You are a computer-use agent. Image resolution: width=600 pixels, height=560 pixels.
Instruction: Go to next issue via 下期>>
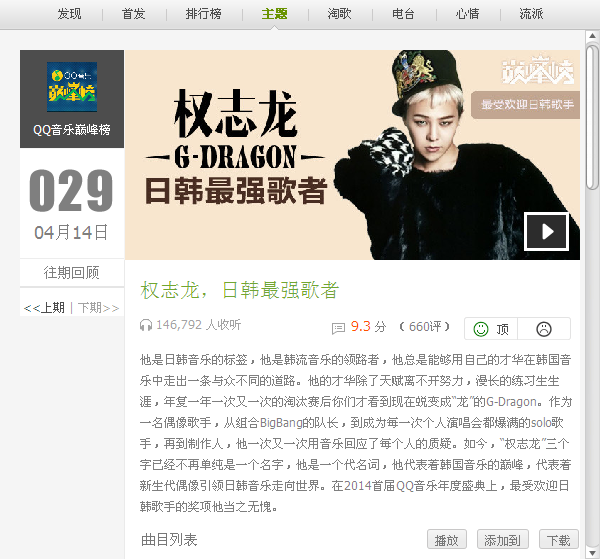[x=99, y=308]
